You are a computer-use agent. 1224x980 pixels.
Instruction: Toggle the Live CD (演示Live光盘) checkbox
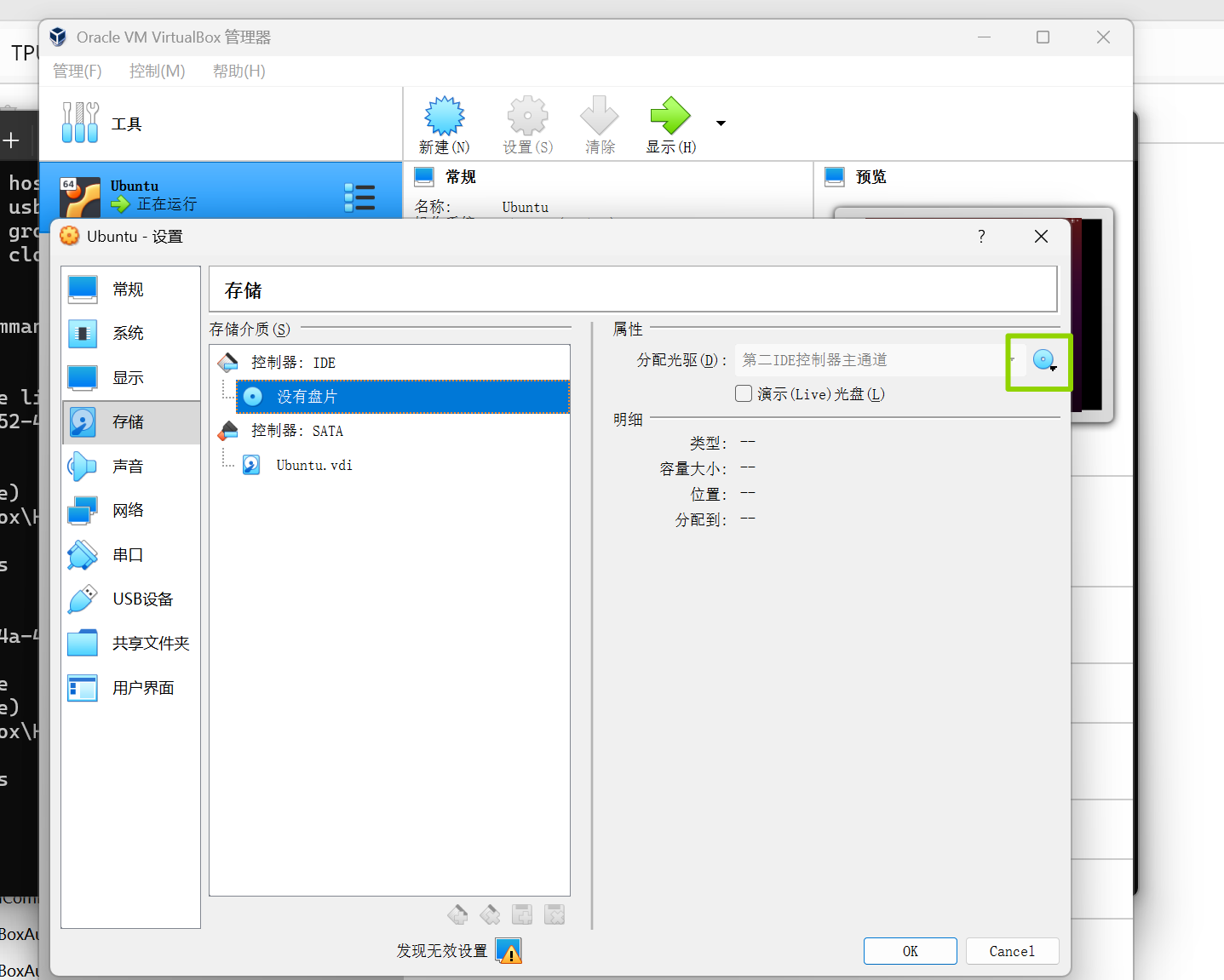(x=744, y=393)
